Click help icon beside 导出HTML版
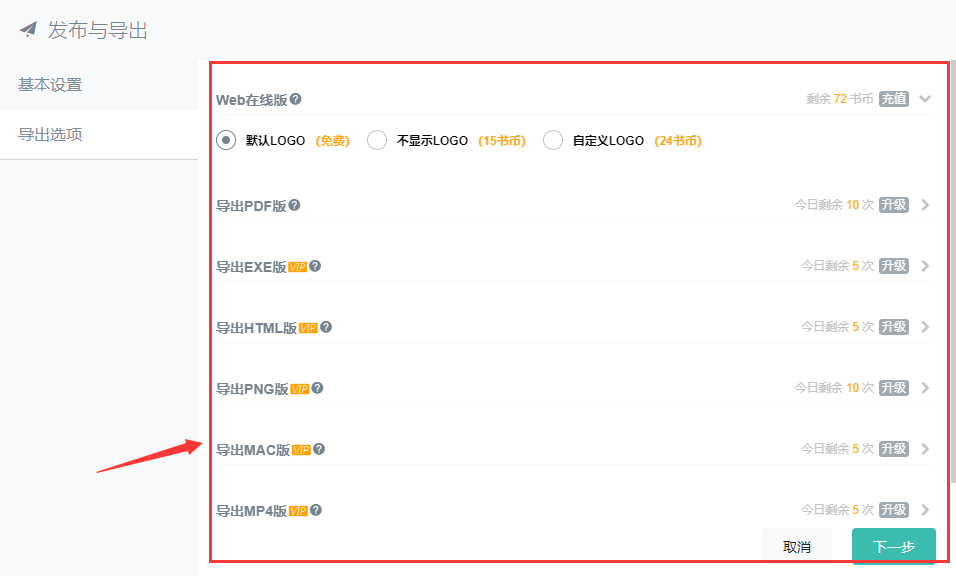The height and width of the screenshot is (576, 956). 326,327
